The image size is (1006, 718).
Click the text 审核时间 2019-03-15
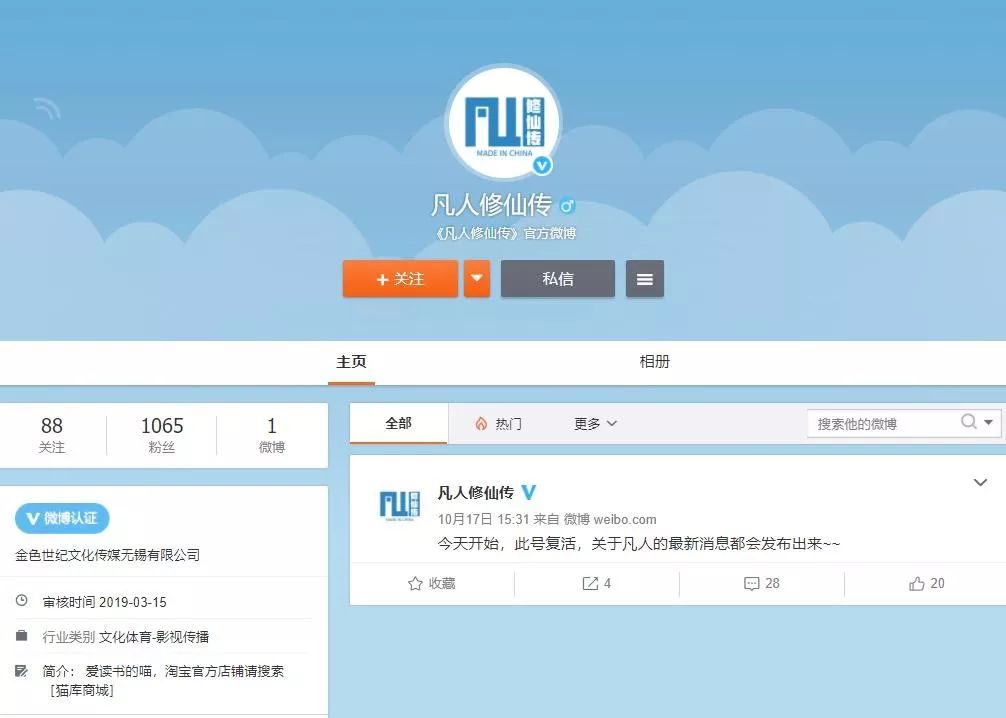click(105, 602)
